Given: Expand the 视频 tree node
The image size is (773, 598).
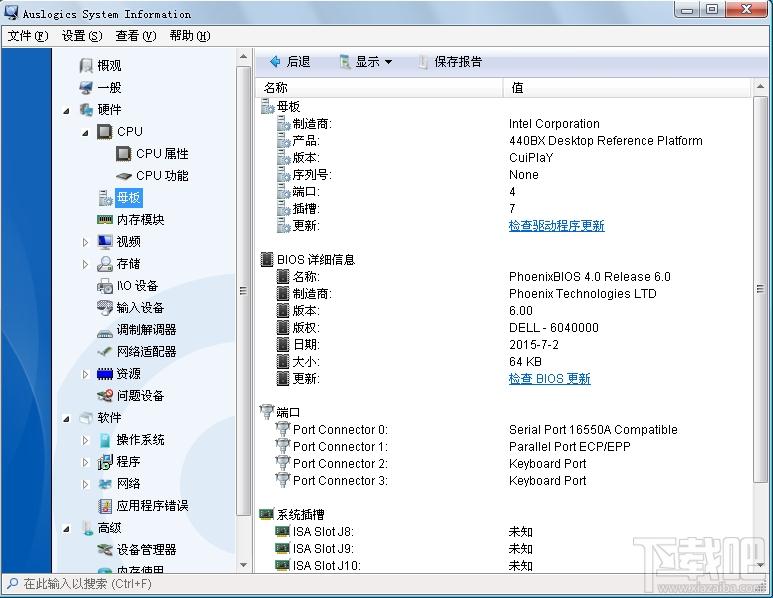Looking at the screenshot, I should [85, 242].
